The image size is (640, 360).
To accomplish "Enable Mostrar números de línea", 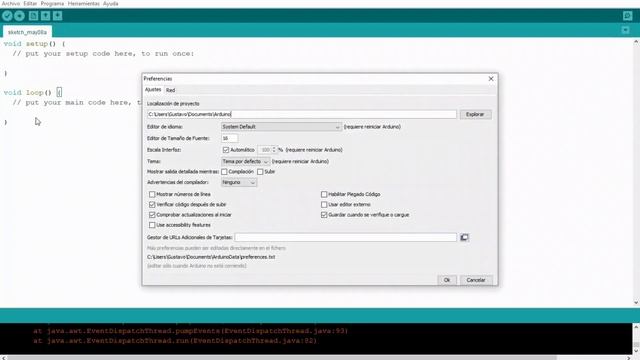I will tap(152, 194).
